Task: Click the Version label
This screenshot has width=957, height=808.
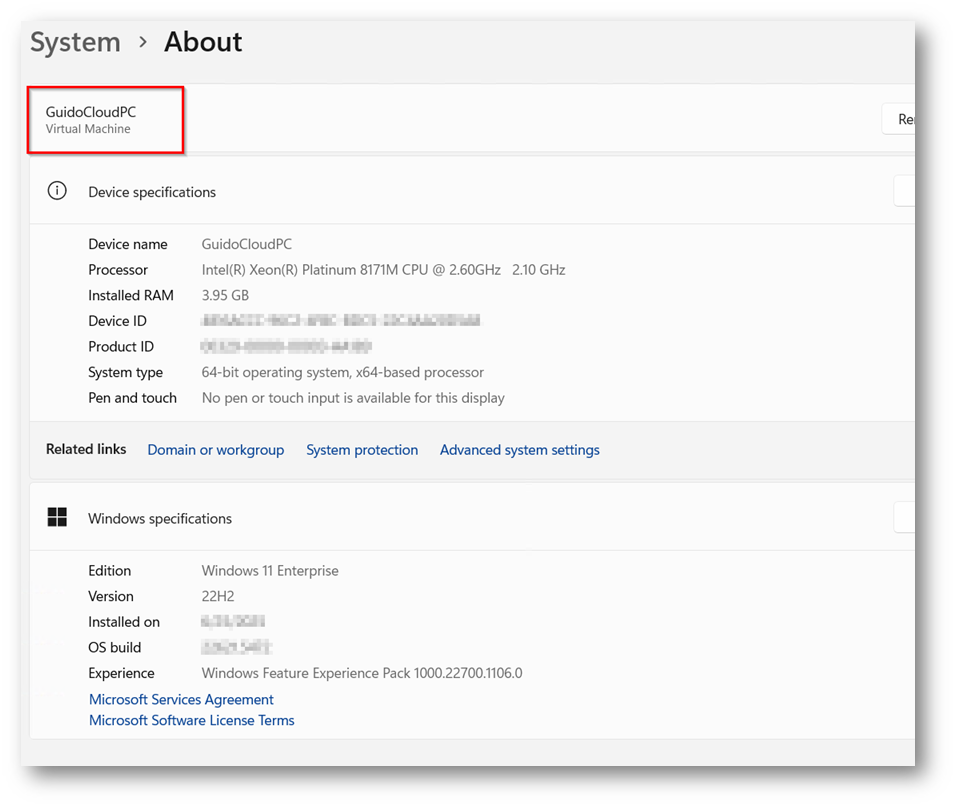Action: 110,596
